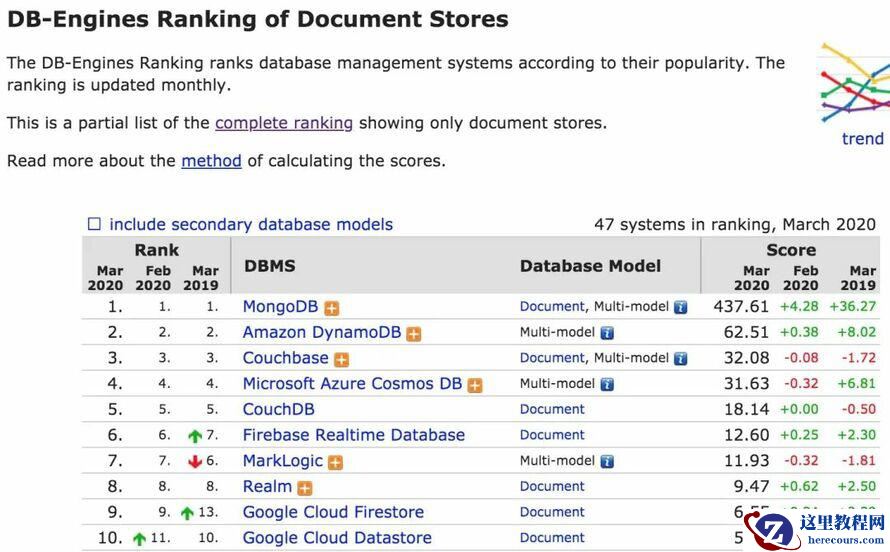This screenshot has height=552, width=890.
Task: Click the plus icon next to Couchbase
Action: pos(341,359)
